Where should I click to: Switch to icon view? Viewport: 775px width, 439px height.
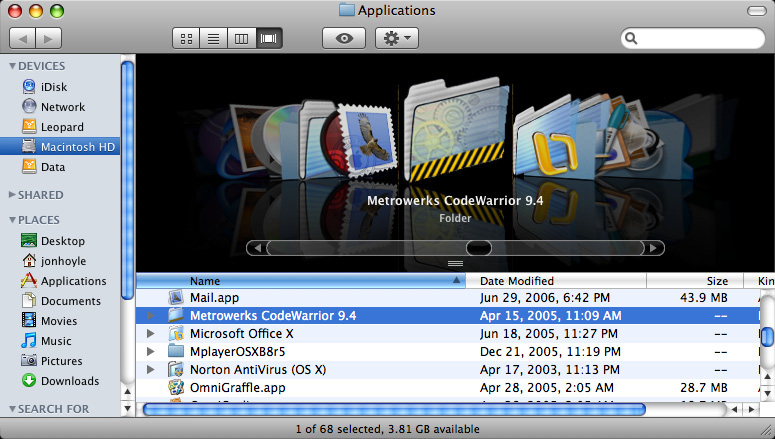click(186, 39)
